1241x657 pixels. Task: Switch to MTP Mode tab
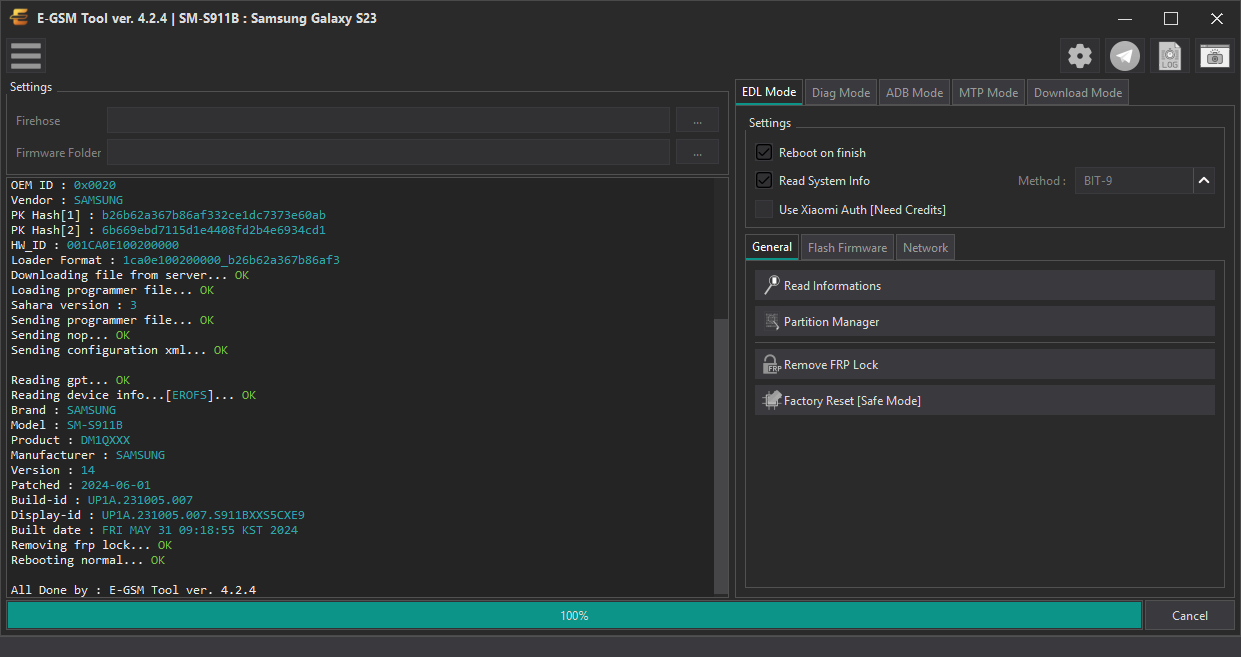pyautogui.click(x=988, y=92)
